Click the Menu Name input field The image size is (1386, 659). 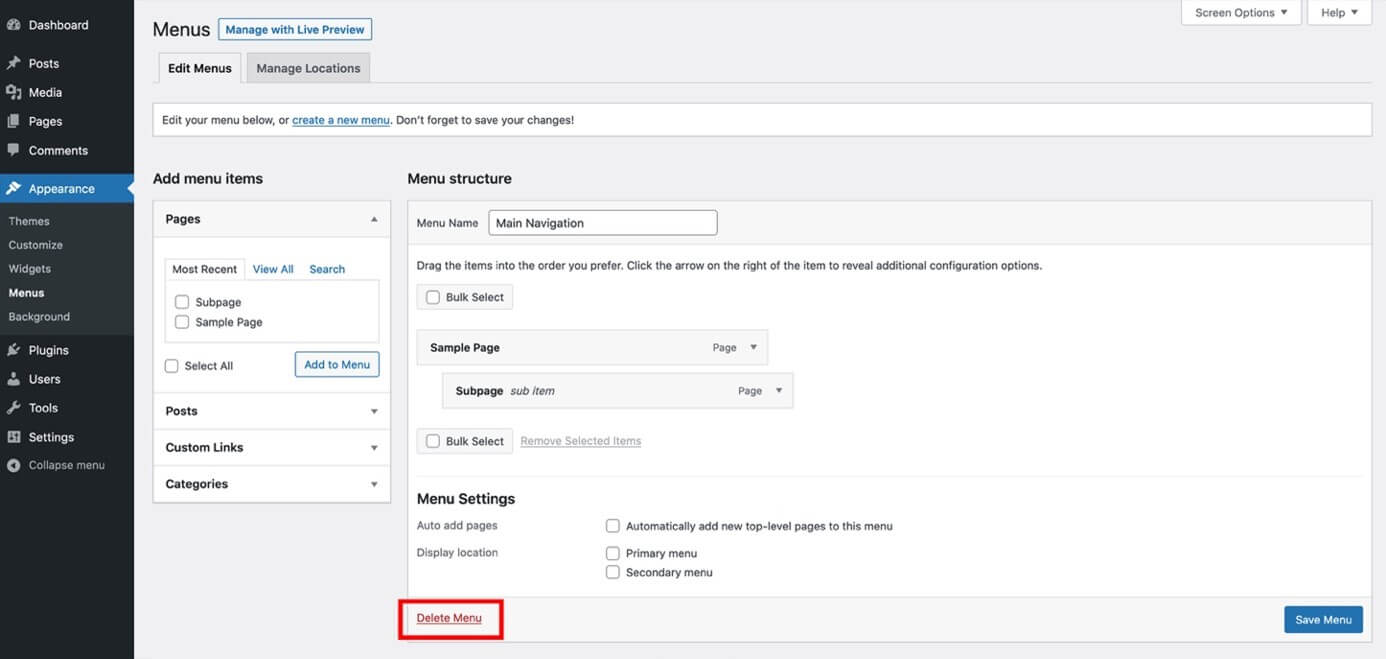pos(603,223)
